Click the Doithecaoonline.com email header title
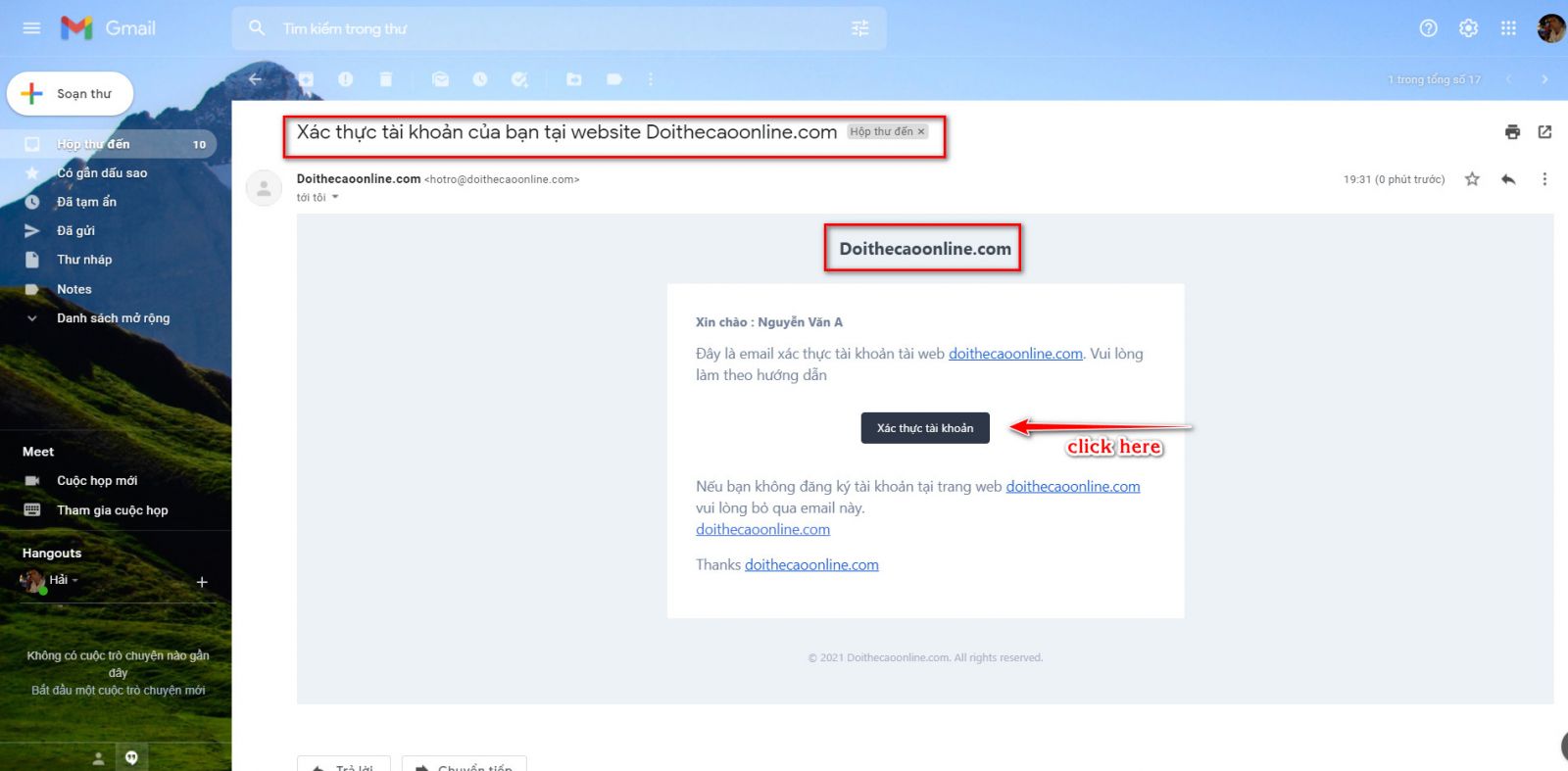This screenshot has height=771, width=1568. [x=925, y=249]
